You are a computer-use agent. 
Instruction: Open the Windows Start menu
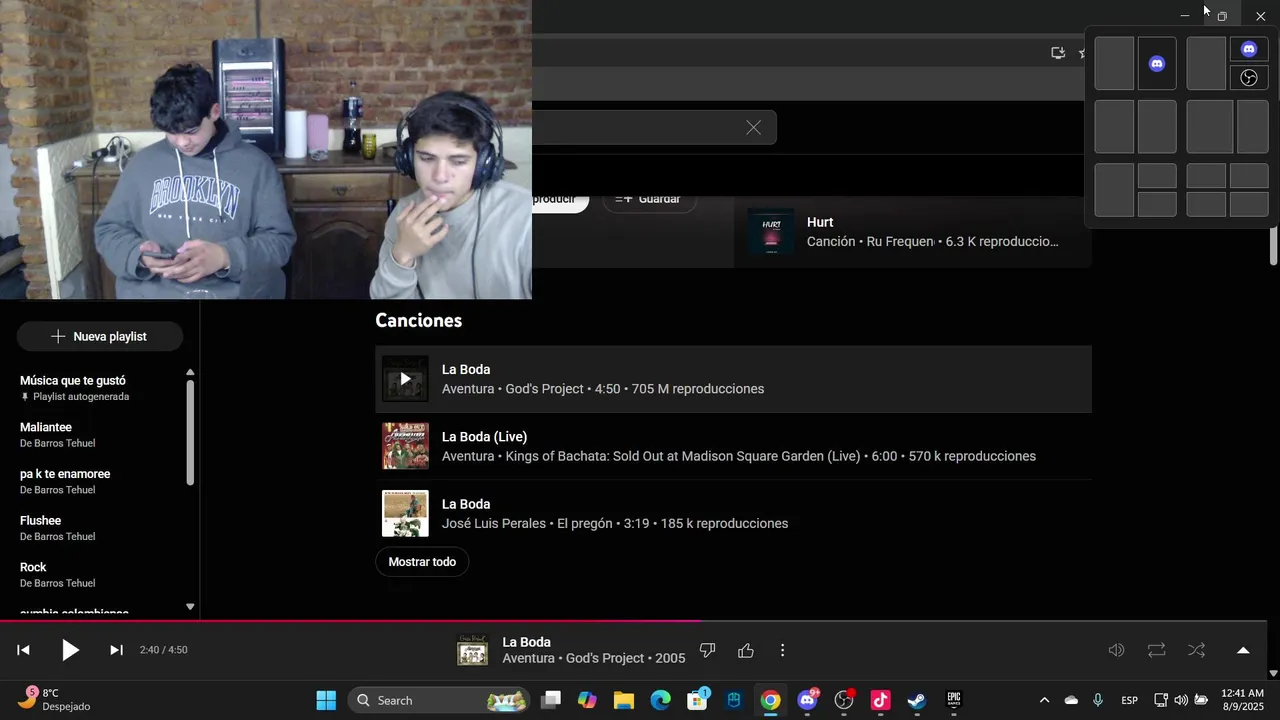(x=326, y=700)
